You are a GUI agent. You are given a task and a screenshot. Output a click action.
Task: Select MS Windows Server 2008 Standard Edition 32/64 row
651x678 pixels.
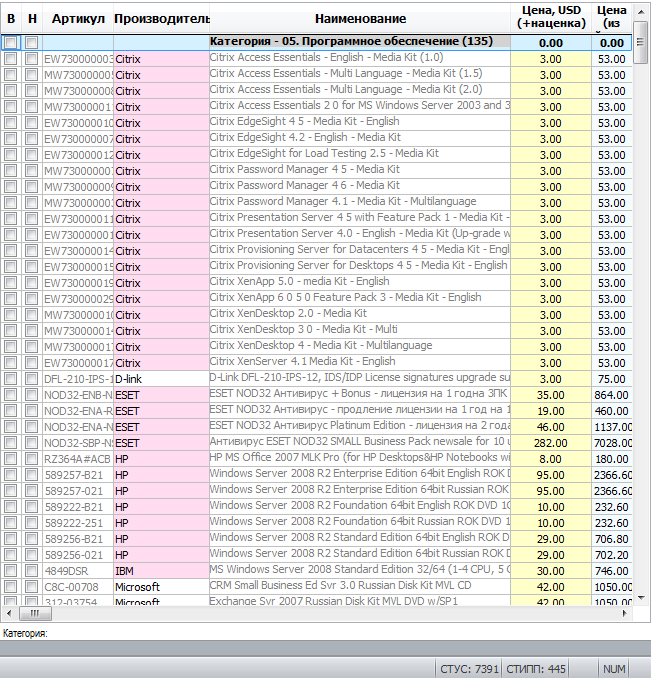[316, 571]
